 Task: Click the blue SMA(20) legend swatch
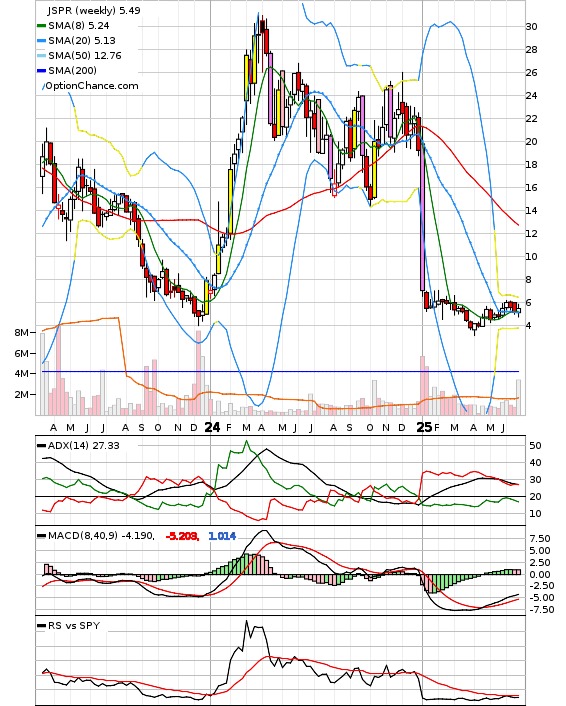click(x=41, y=41)
